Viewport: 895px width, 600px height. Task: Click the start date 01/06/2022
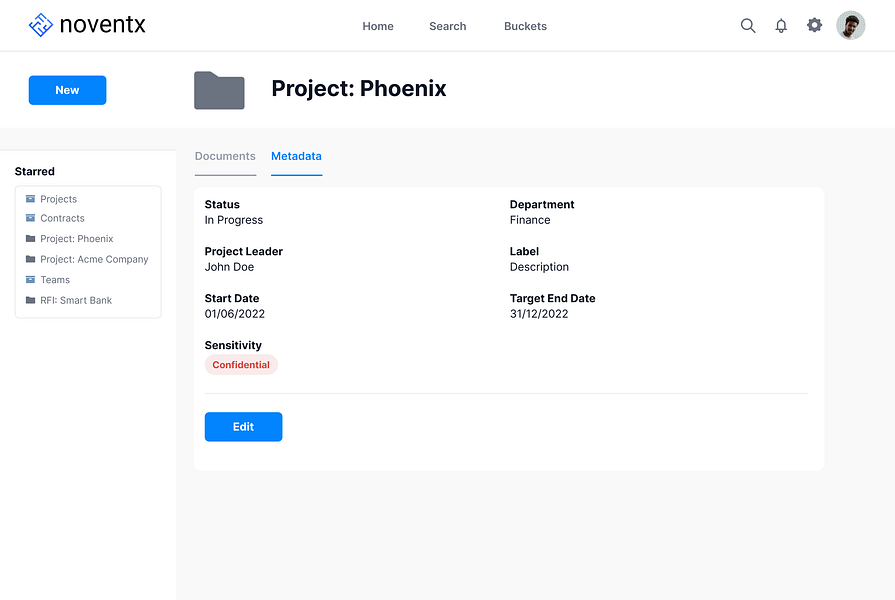click(235, 314)
